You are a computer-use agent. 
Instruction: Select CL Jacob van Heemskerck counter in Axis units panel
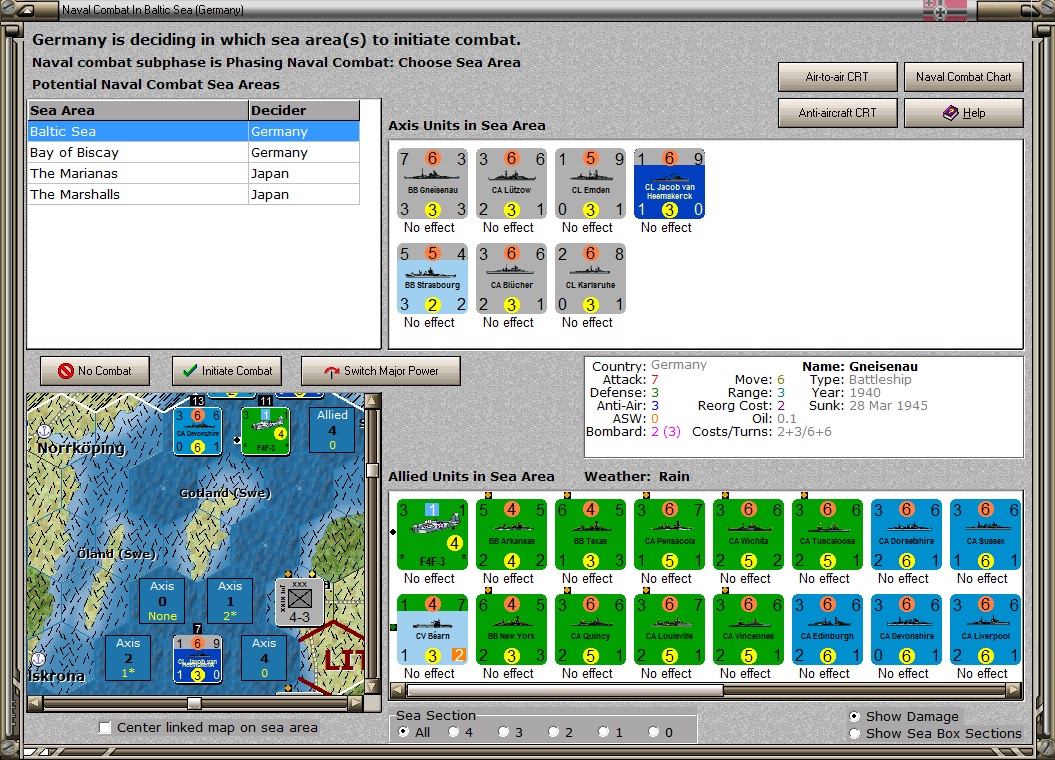pyautogui.click(x=669, y=184)
